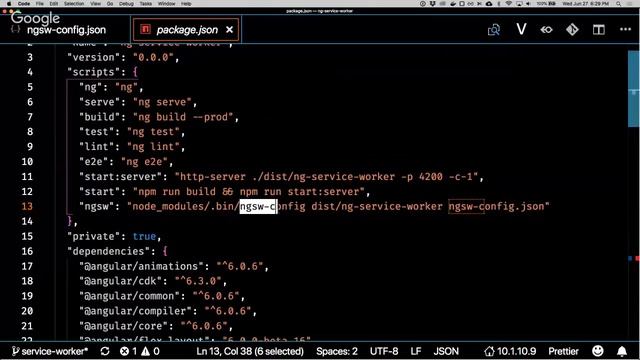This screenshot has width=640, height=360.
Task: Click the "npm run build && npm run start:server" value
Action: [249, 191]
